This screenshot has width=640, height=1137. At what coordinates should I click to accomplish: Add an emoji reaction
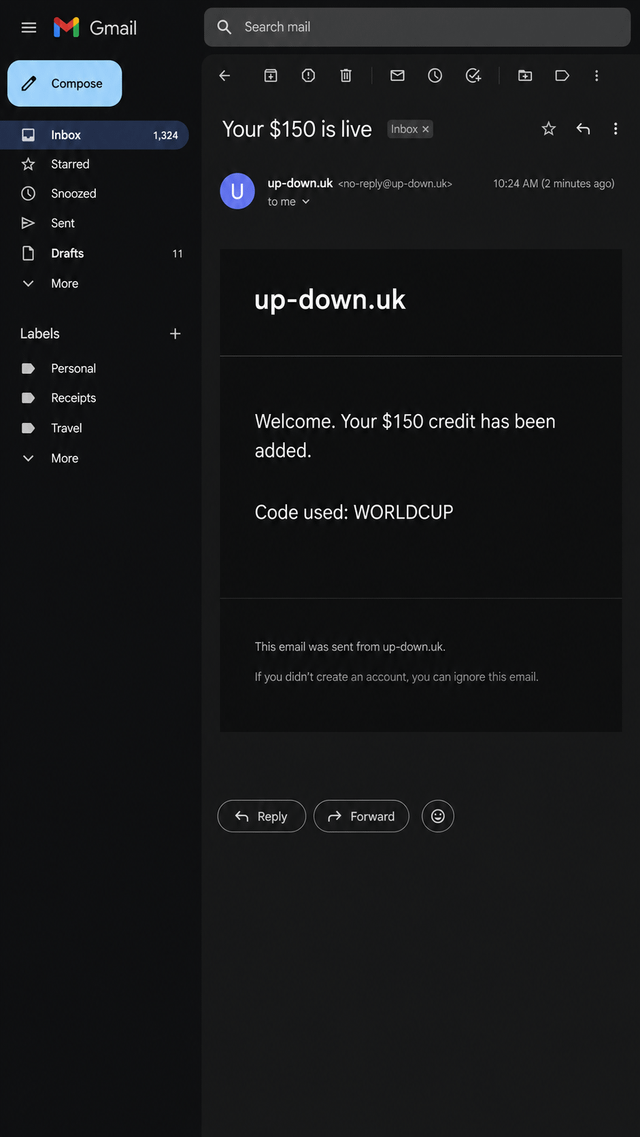[x=438, y=816]
